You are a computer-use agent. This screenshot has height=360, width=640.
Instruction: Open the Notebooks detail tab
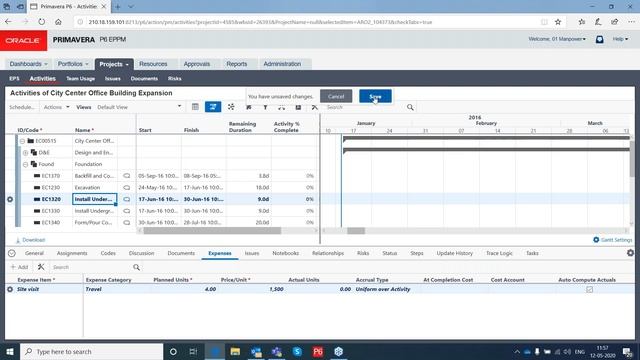[x=285, y=253]
